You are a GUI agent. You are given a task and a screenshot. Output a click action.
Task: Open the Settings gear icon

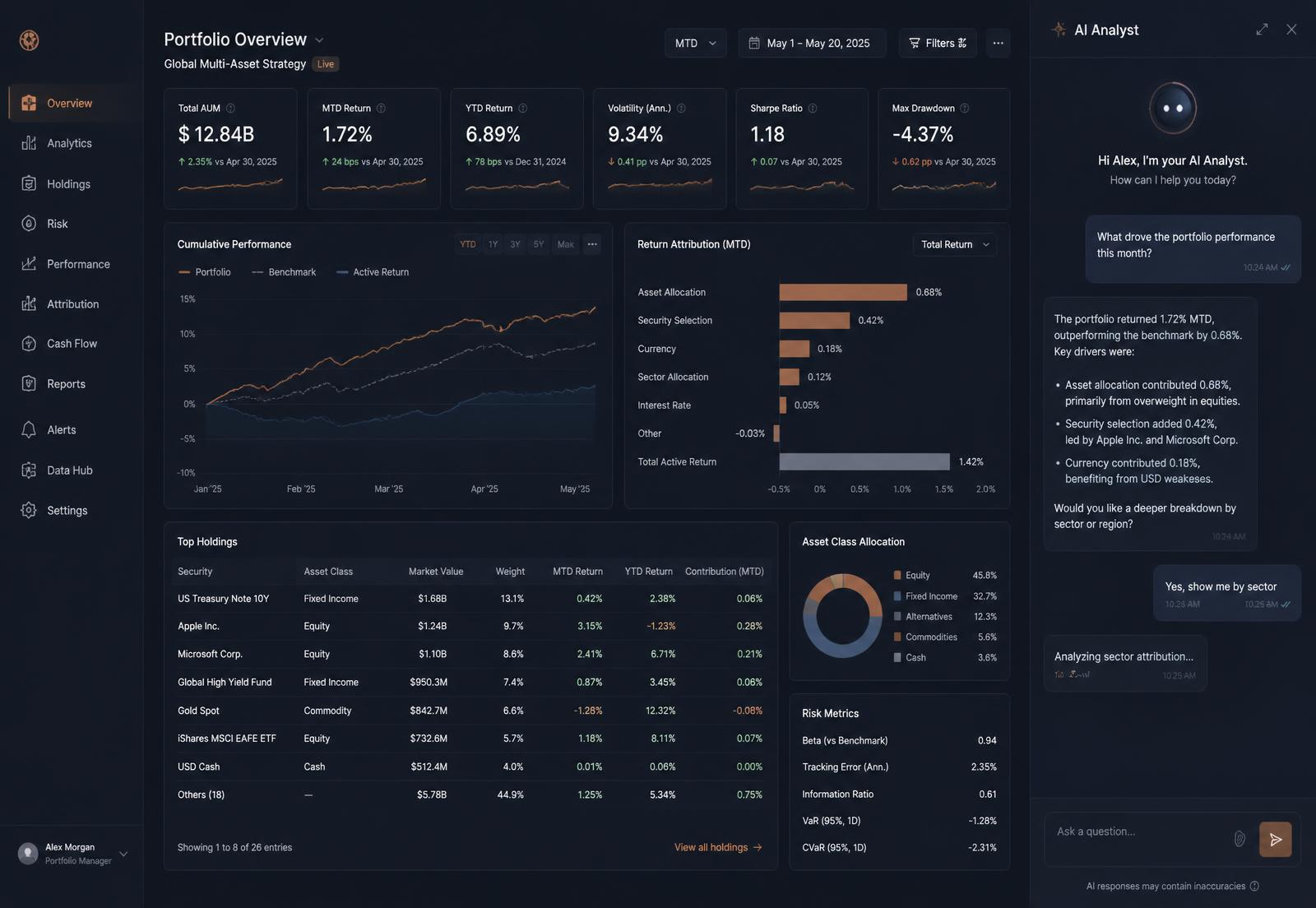point(29,510)
